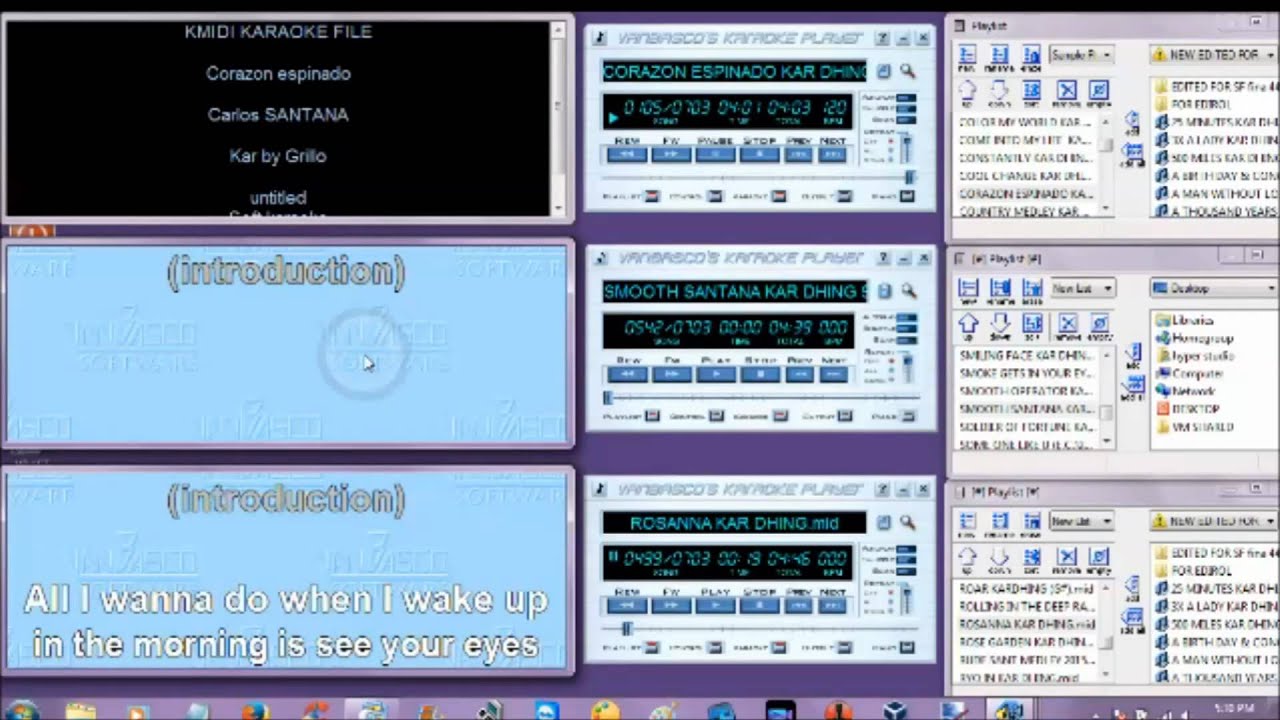The image size is (1280, 720).
Task: Select Libraries in middle Playlist folder tree
Action: click(1184, 320)
